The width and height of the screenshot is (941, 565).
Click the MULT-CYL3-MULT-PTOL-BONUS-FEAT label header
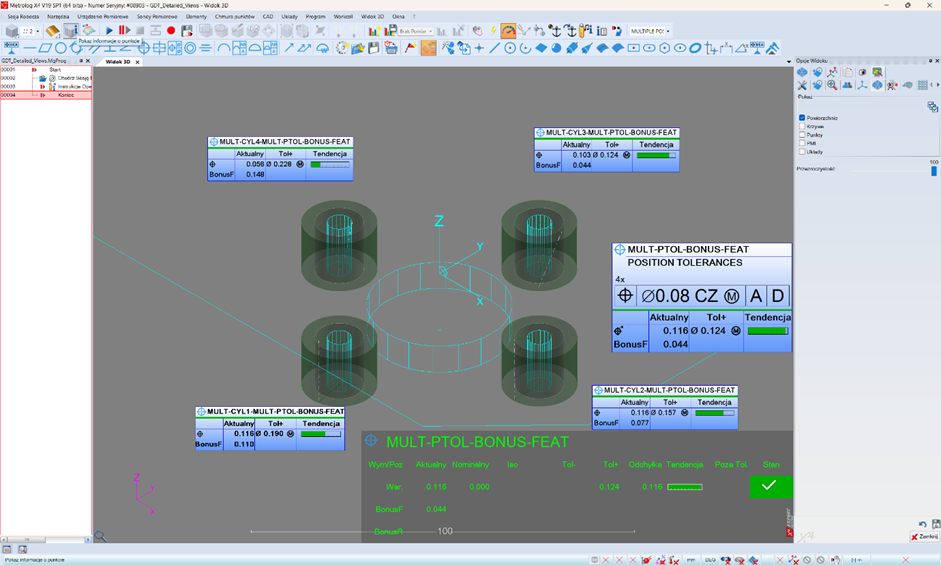tap(607, 132)
